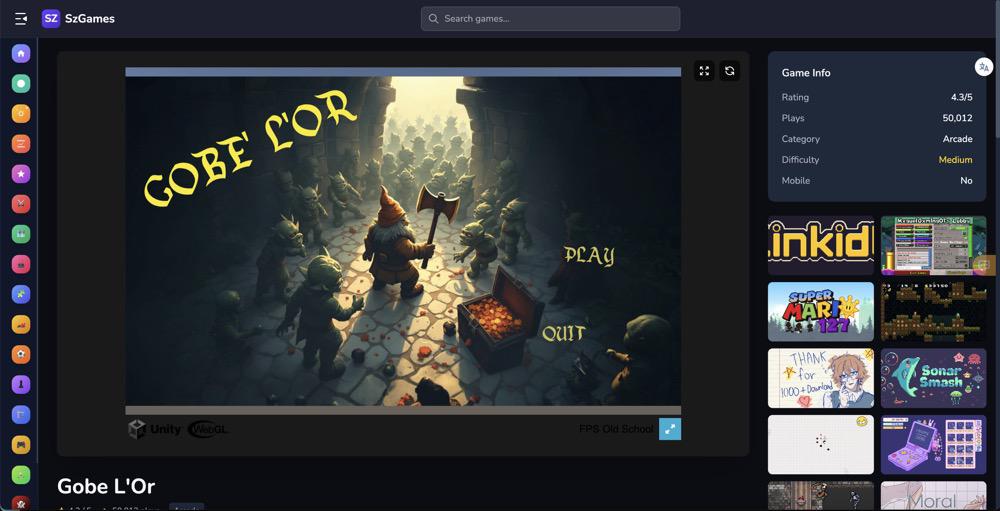This screenshot has height=511, width=1000.
Task: Choose the yellow gamepad category icon
Action: pyautogui.click(x=21, y=444)
